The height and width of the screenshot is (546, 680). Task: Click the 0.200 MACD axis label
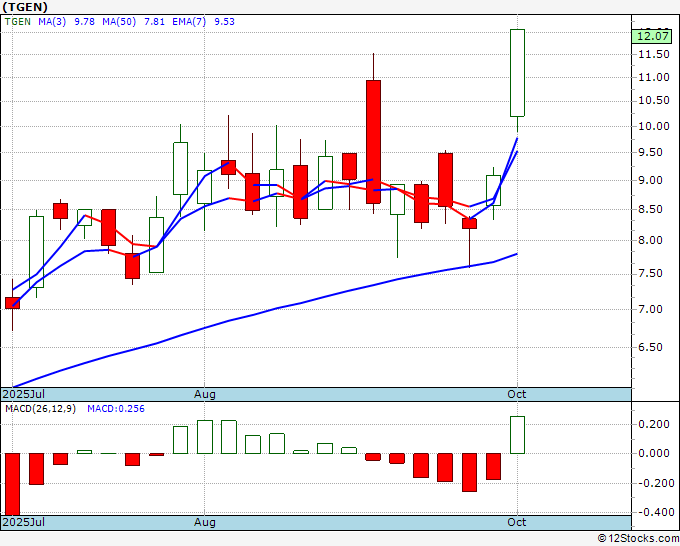point(654,424)
